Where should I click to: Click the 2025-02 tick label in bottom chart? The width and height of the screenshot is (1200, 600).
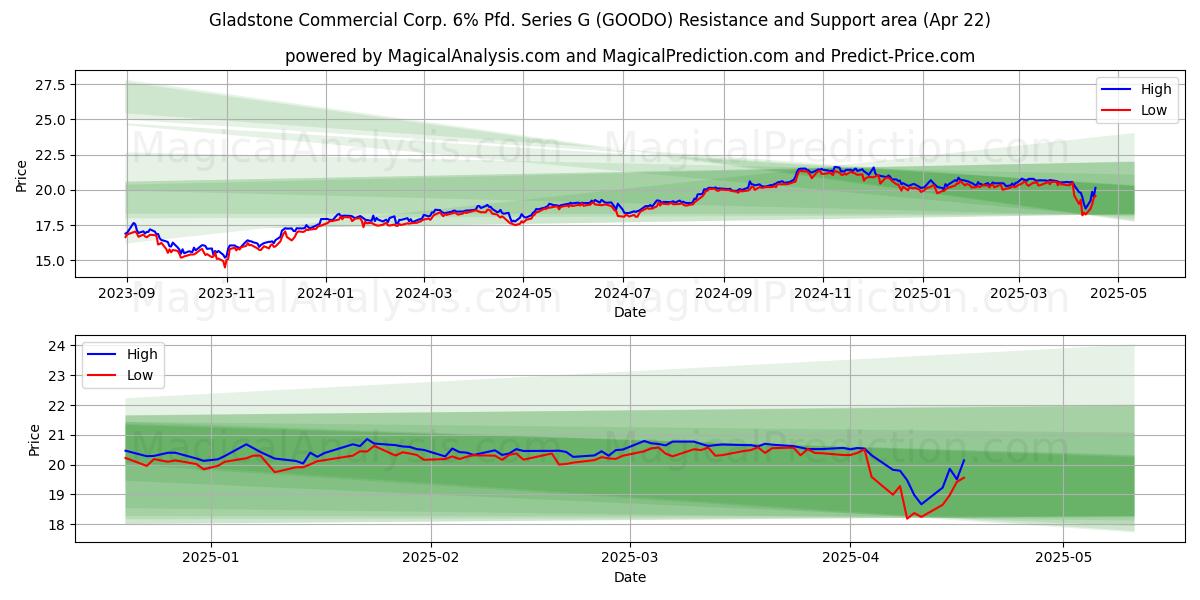coord(431,559)
